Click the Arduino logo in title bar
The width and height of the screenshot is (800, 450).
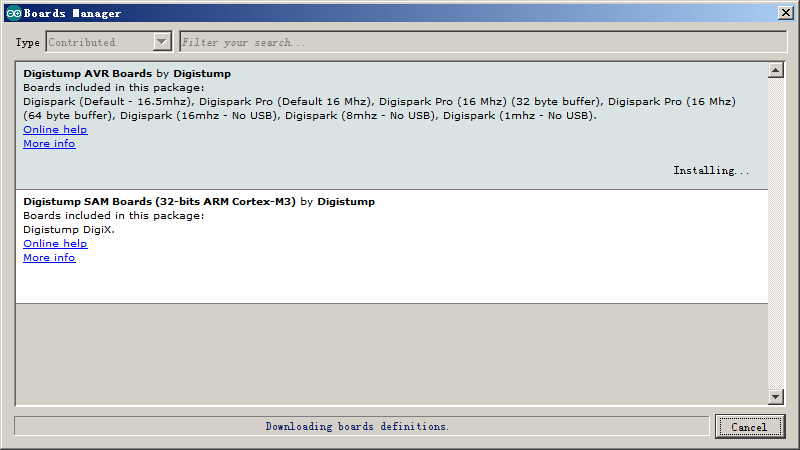pos(14,13)
